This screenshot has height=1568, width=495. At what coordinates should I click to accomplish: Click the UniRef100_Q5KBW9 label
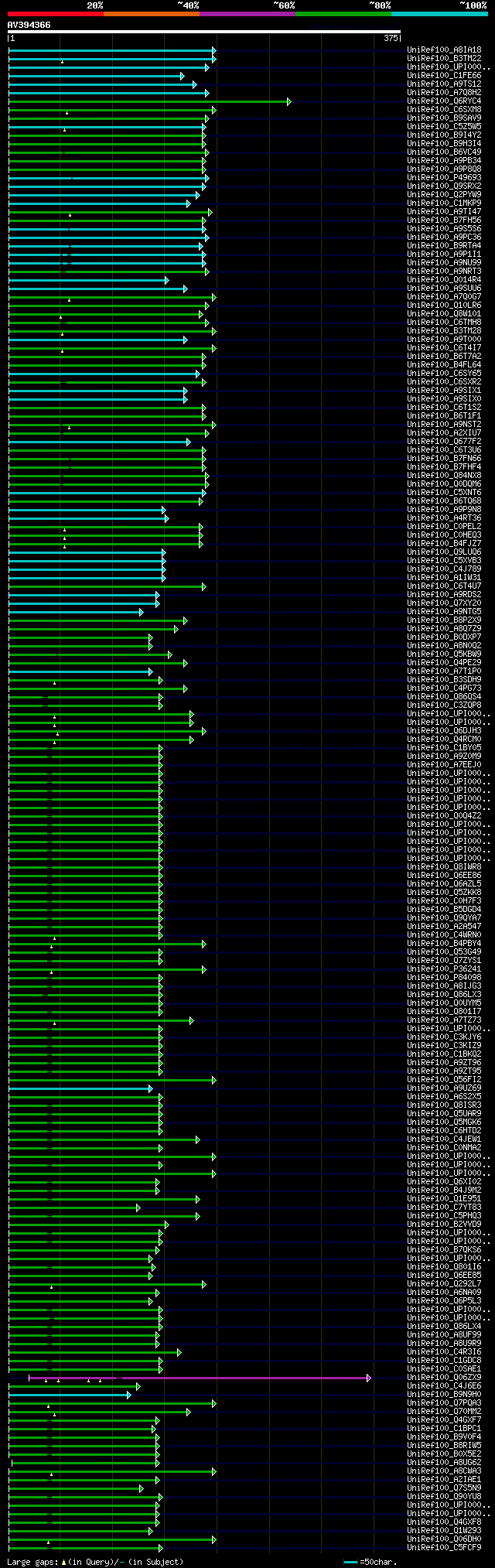point(444,654)
